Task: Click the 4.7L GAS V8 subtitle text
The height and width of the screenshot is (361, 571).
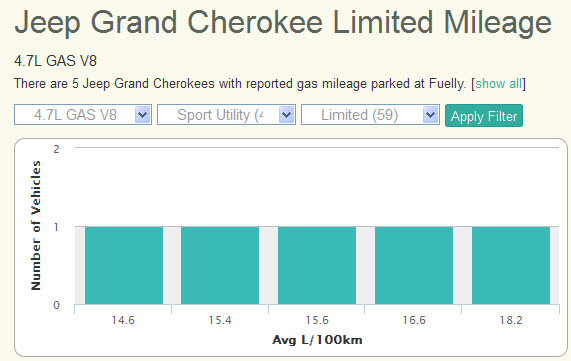Action: (x=55, y=61)
